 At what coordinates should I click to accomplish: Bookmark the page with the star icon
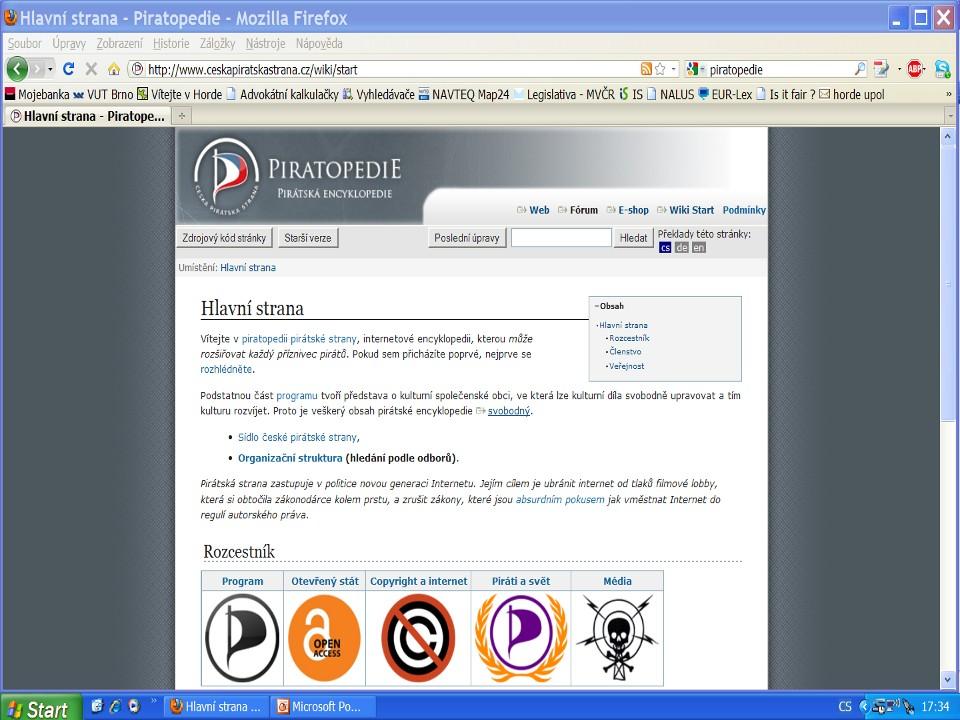click(660, 69)
